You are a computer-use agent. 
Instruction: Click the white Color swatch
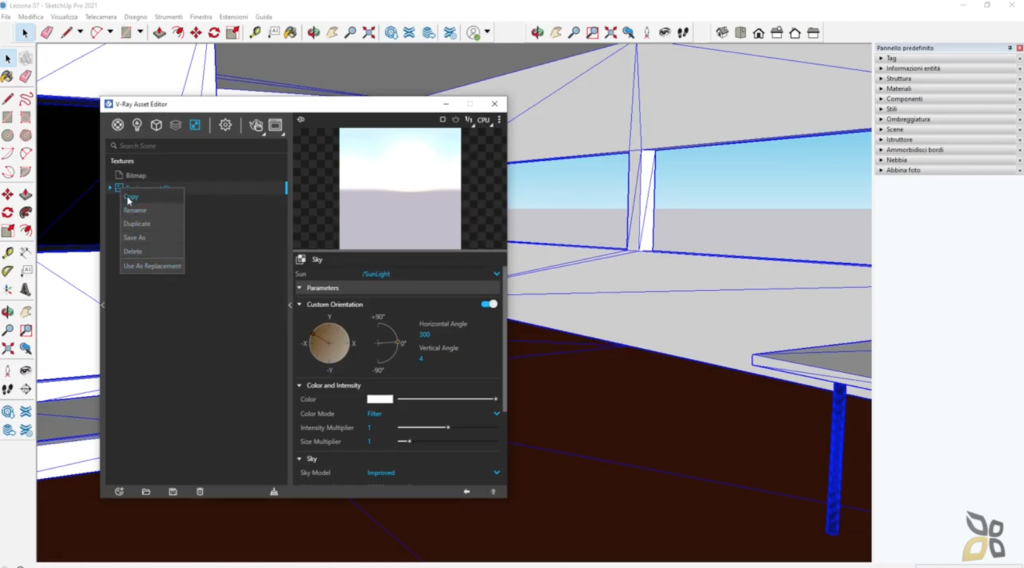(380, 399)
